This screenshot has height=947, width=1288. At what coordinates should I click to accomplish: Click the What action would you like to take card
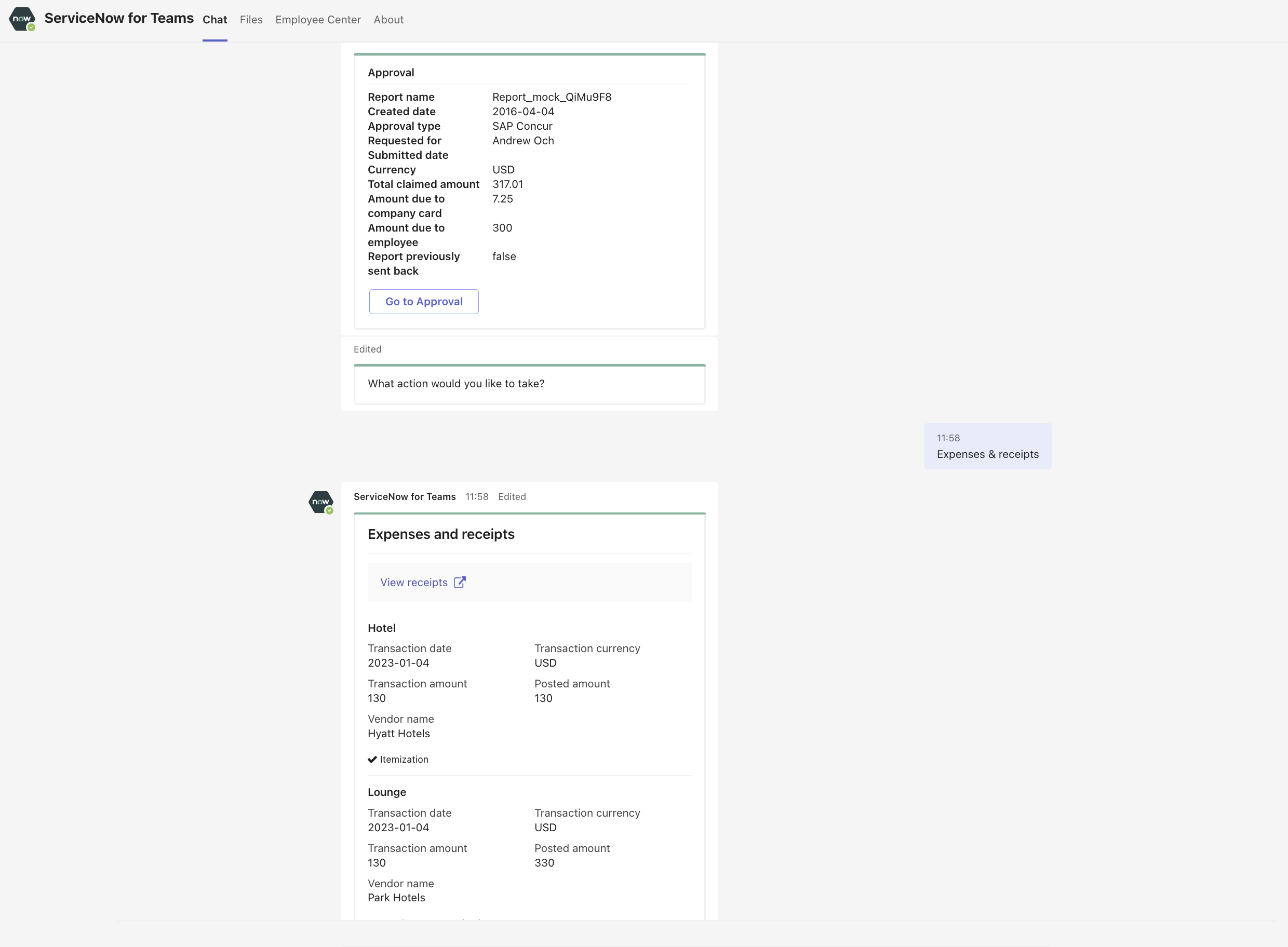pos(529,384)
